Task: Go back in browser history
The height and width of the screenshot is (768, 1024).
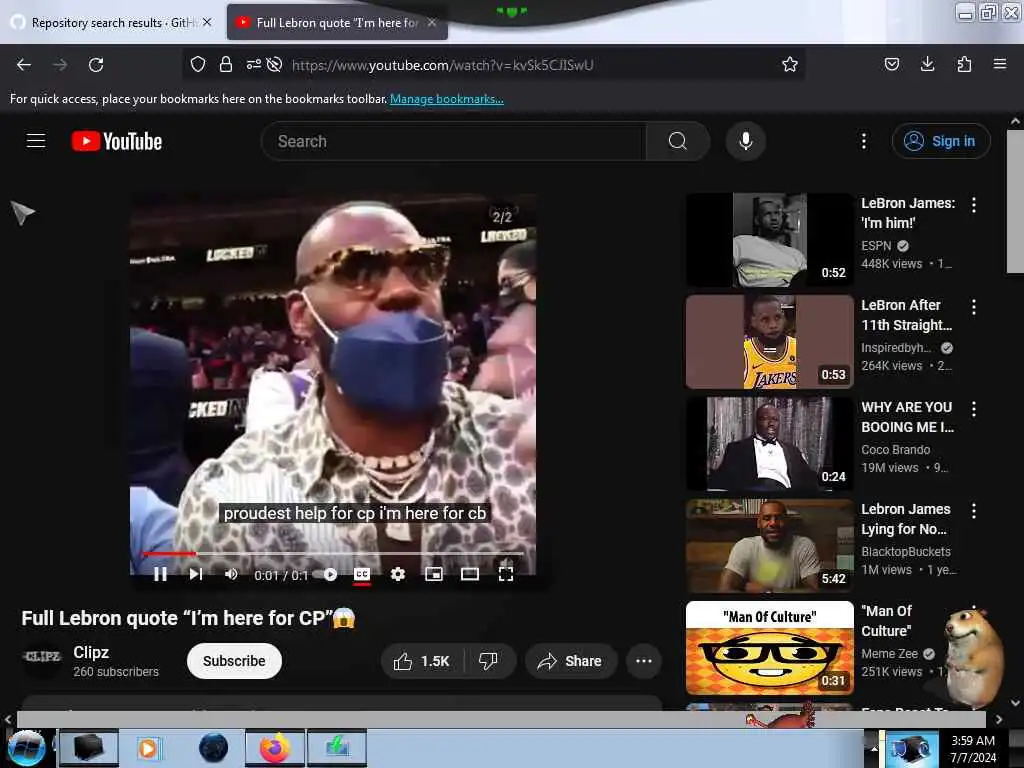Action: (24, 64)
